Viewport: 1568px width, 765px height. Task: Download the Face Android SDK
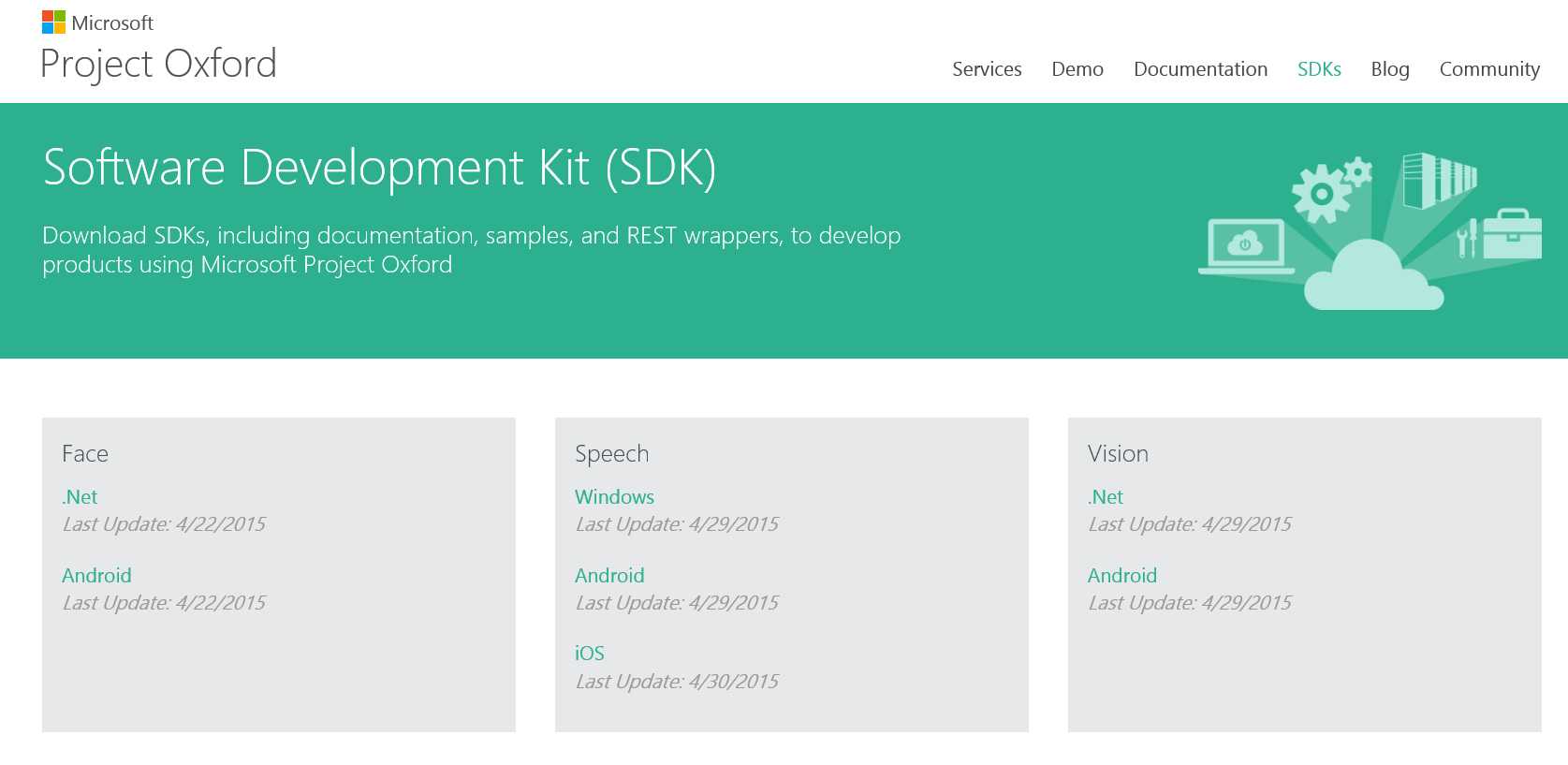(x=96, y=576)
